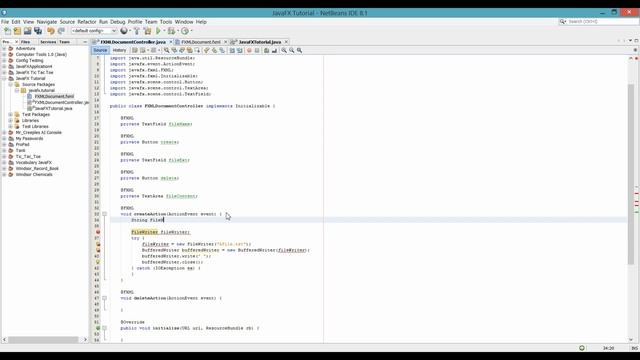Image resolution: width=640 pixels, height=360 pixels.
Task: Collapse the initialize method code fold
Action: tap(104, 328)
